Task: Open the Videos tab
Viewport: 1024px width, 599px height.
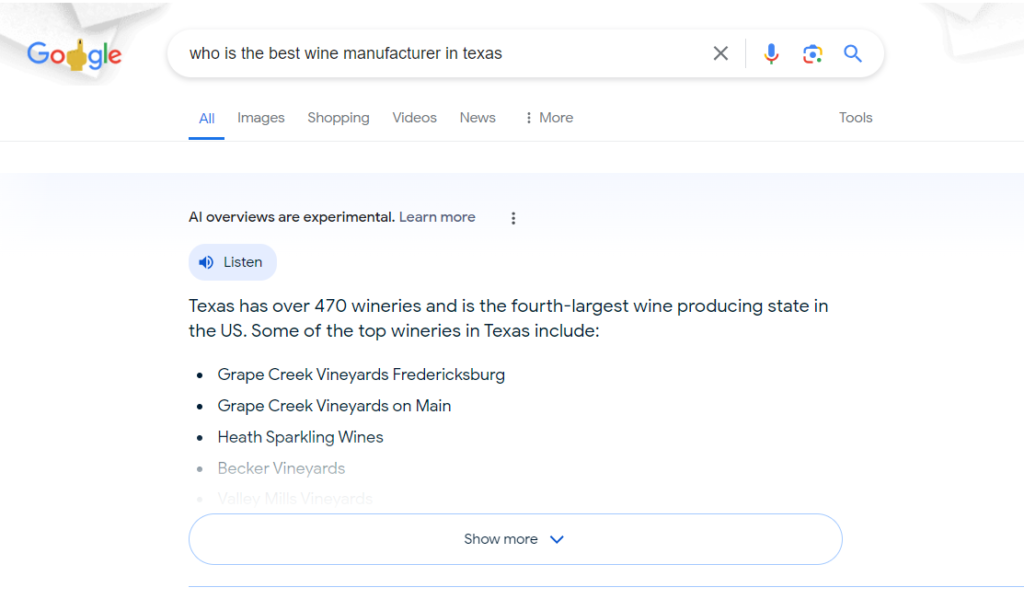Action: 414,118
